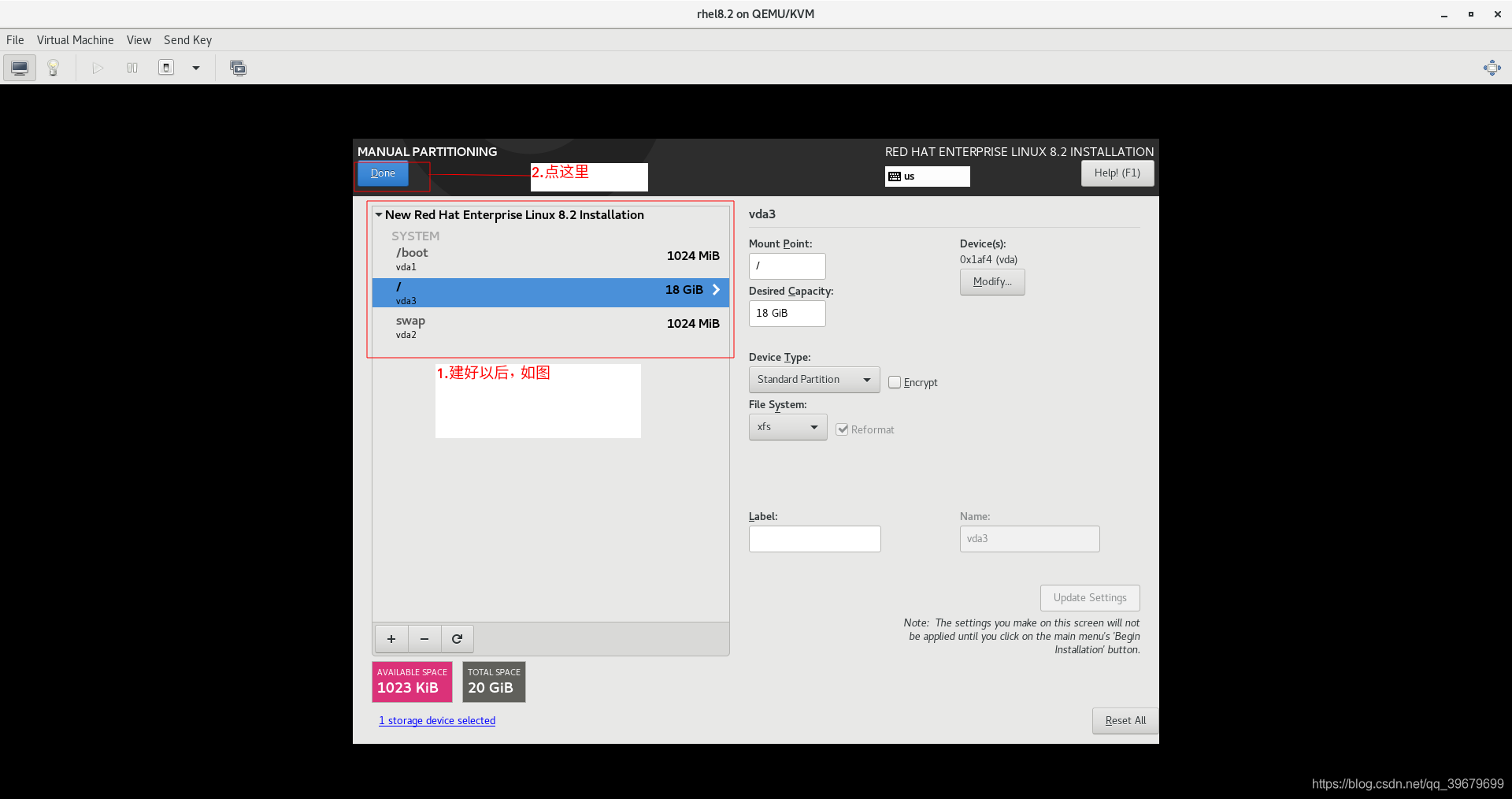The image size is (1512, 799).
Task: Select the swap vda2 partition row
Action: [550, 327]
